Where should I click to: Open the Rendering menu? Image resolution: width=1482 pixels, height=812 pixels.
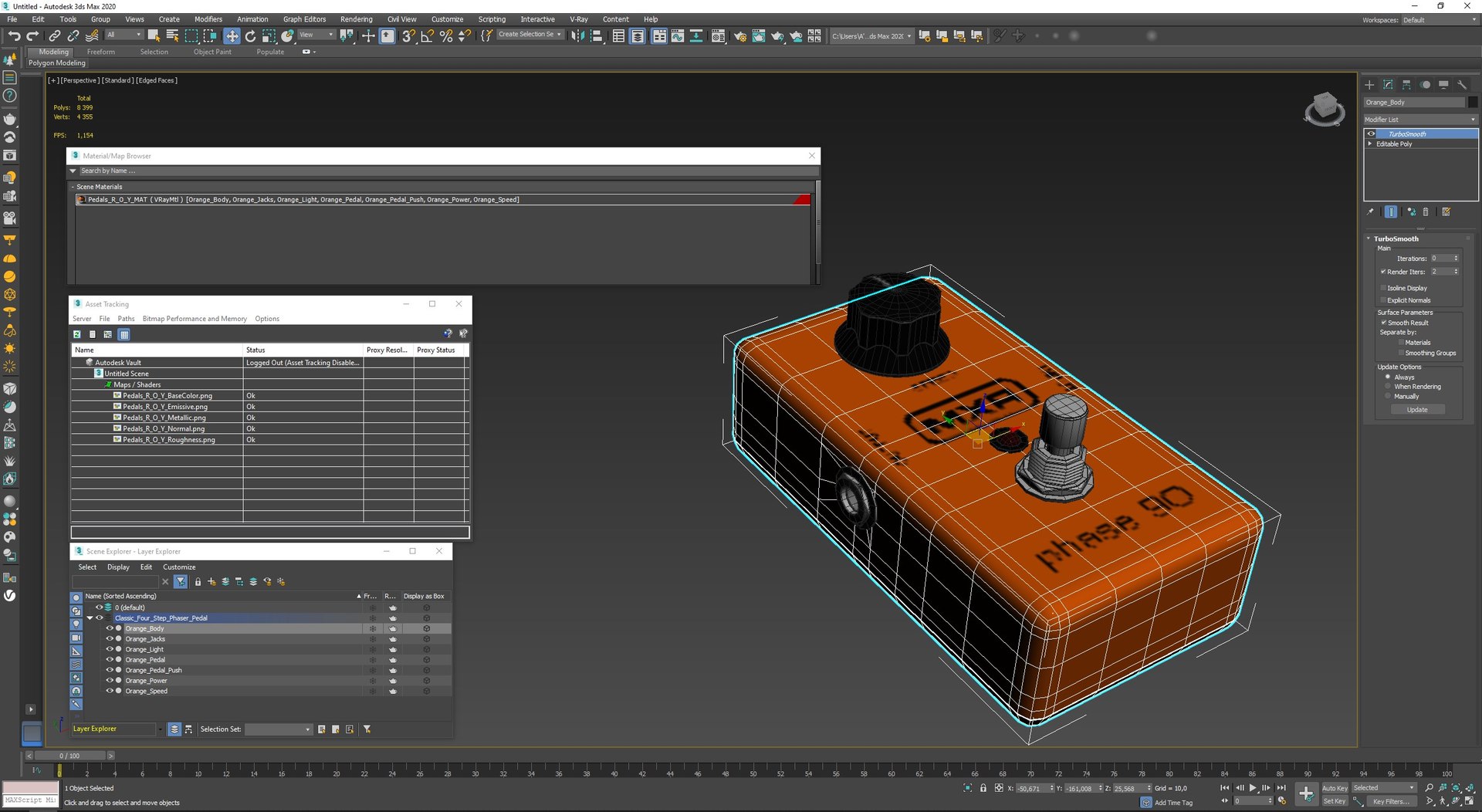(x=356, y=19)
